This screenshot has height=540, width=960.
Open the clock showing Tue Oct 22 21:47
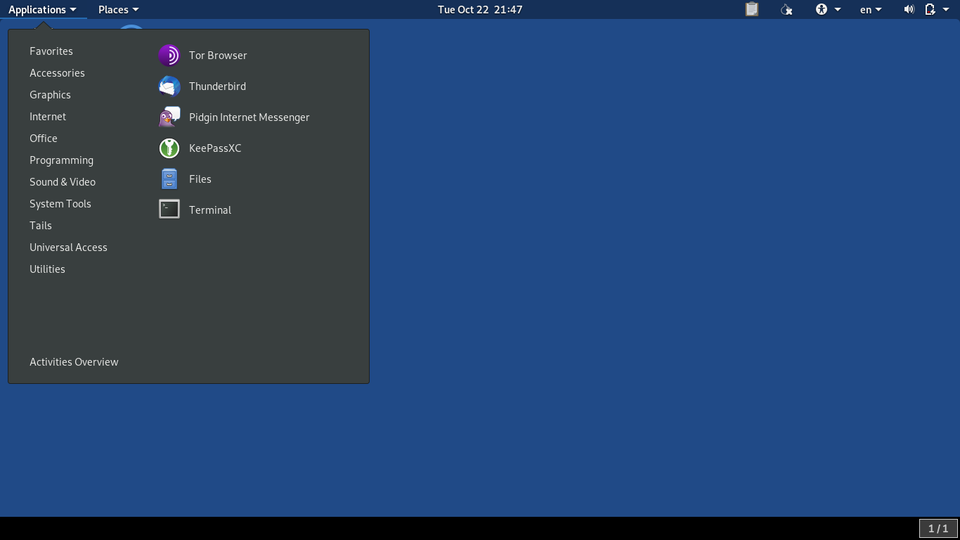click(x=480, y=9)
